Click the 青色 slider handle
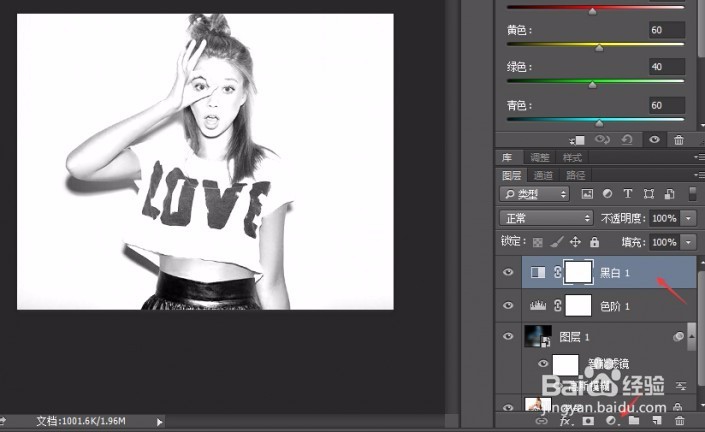Image resolution: width=705 pixels, height=432 pixels. [x=599, y=123]
